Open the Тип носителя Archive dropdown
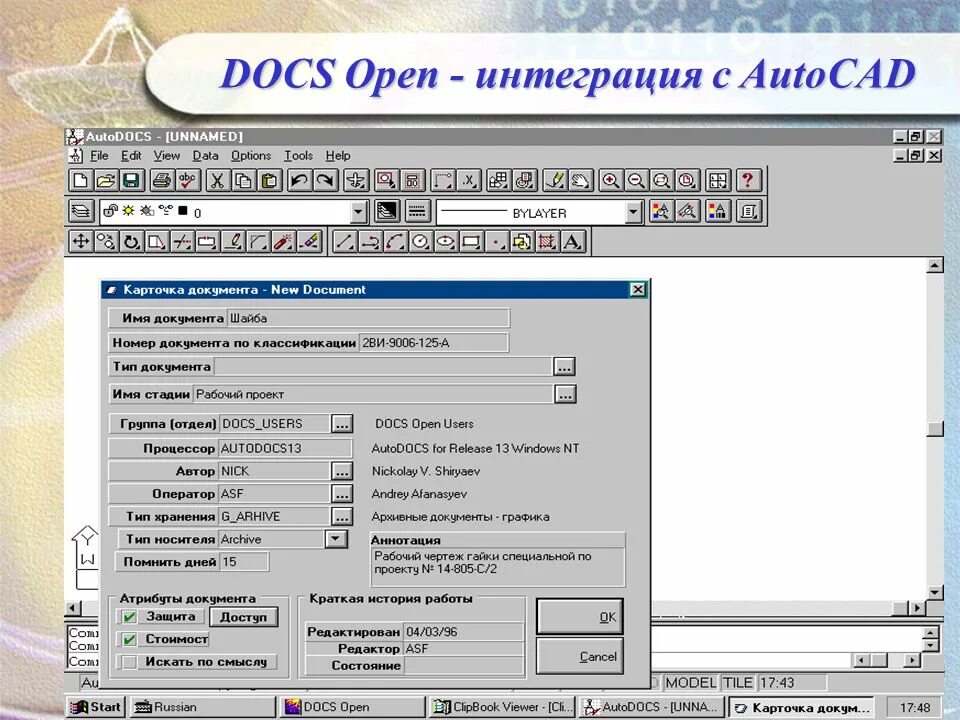 click(336, 539)
